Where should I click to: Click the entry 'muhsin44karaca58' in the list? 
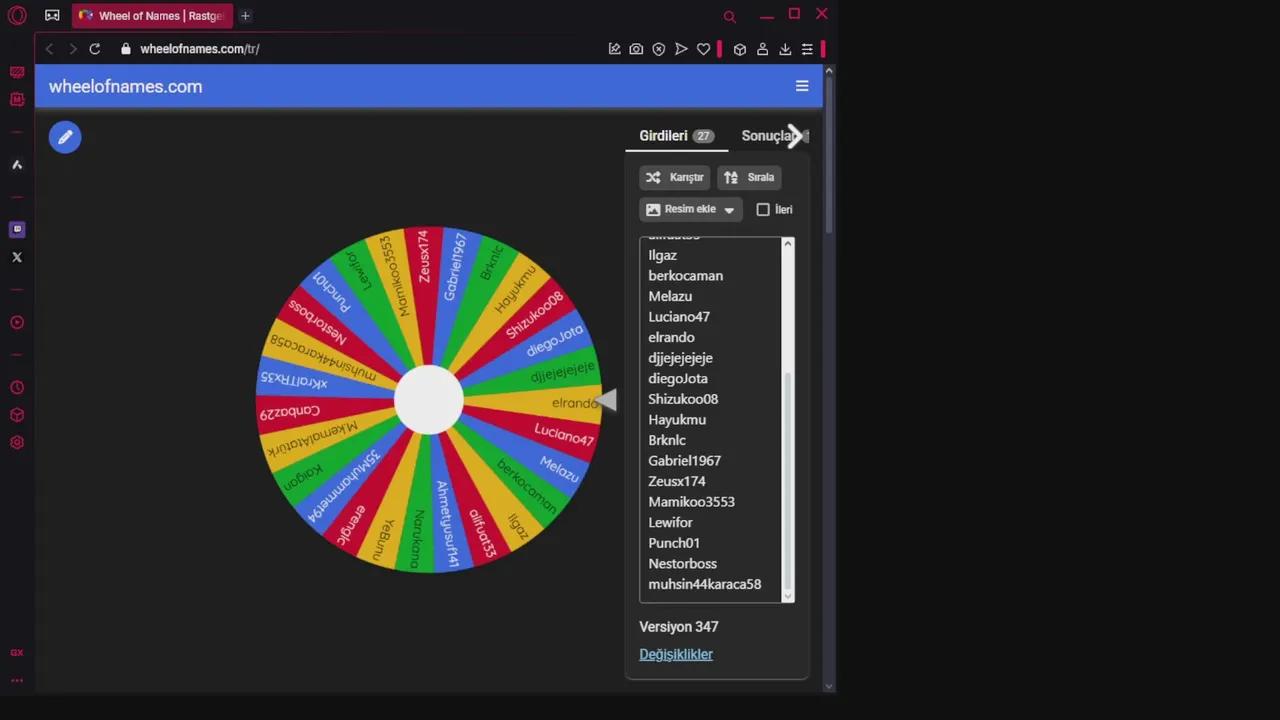[x=705, y=584]
